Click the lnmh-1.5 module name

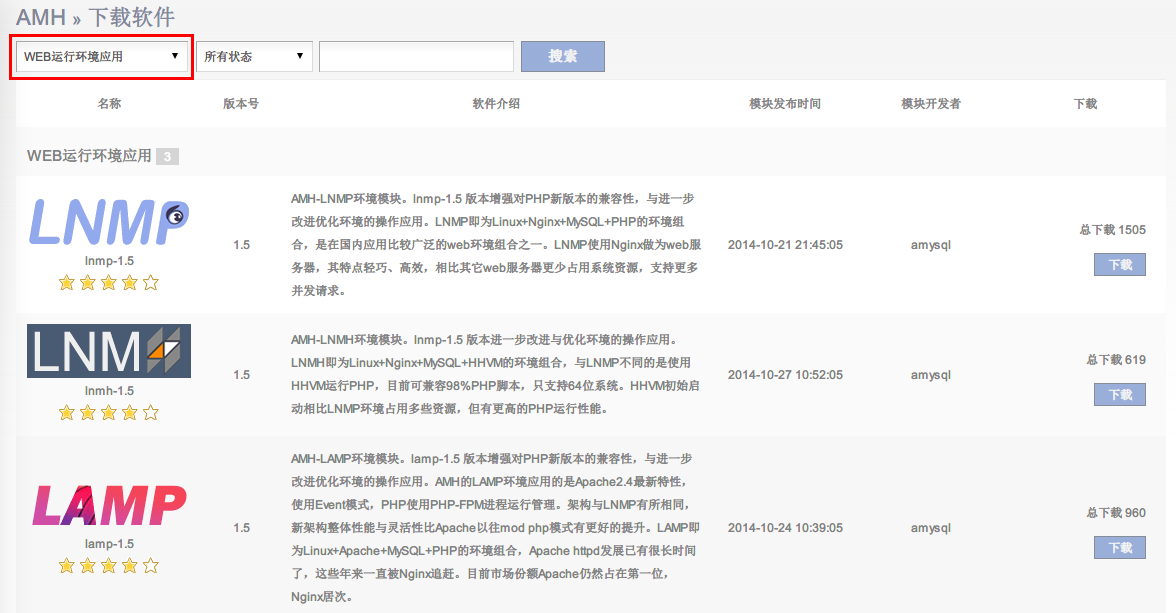tap(109, 391)
